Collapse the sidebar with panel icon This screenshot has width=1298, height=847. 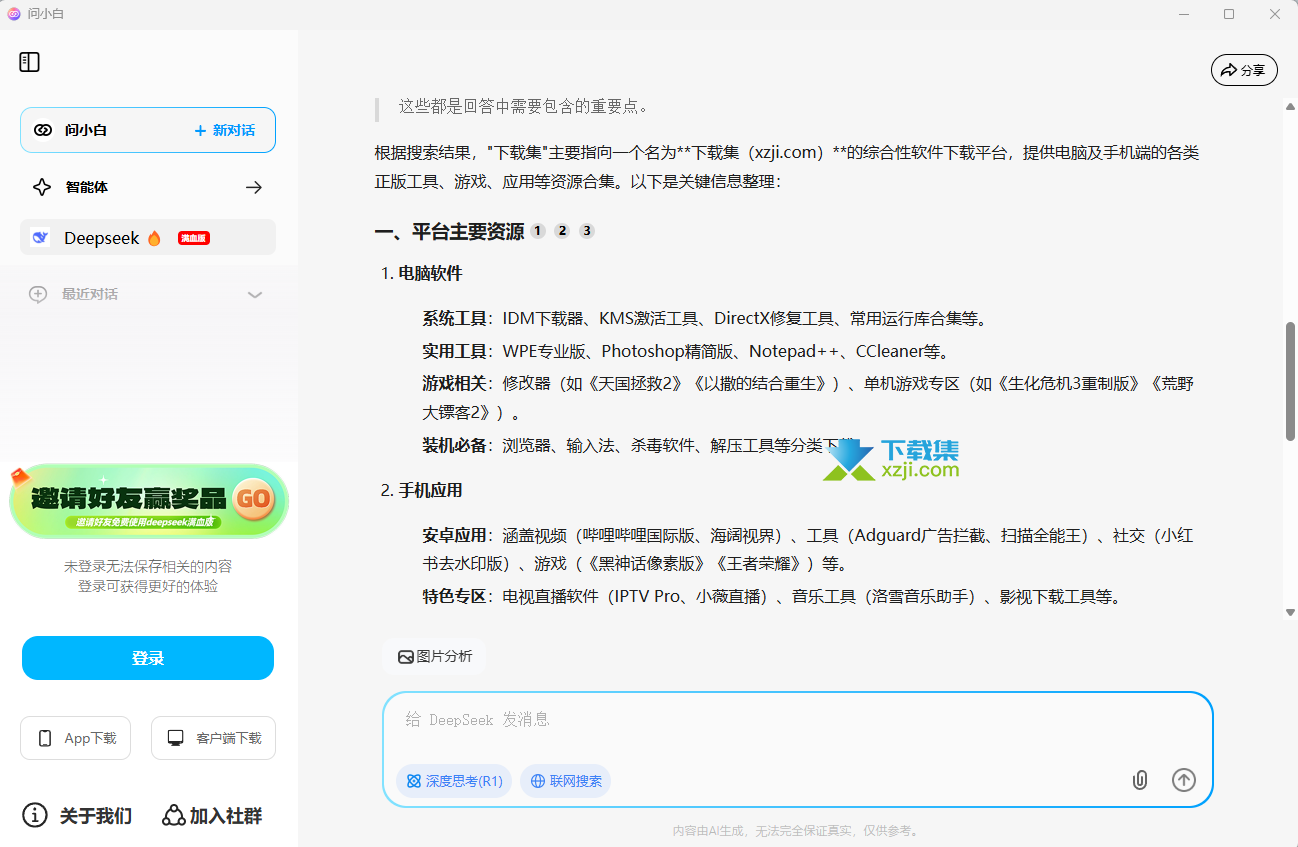point(29,62)
